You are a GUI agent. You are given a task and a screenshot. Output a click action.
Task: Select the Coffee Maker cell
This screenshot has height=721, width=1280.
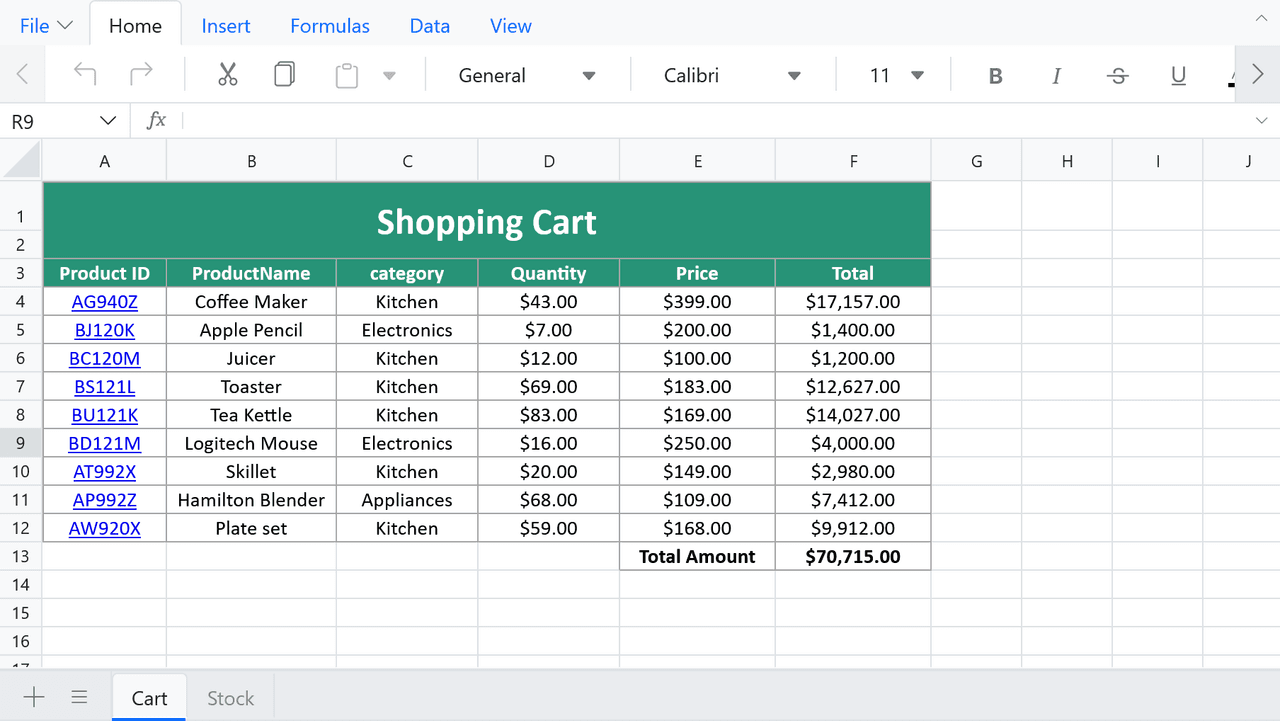click(251, 302)
